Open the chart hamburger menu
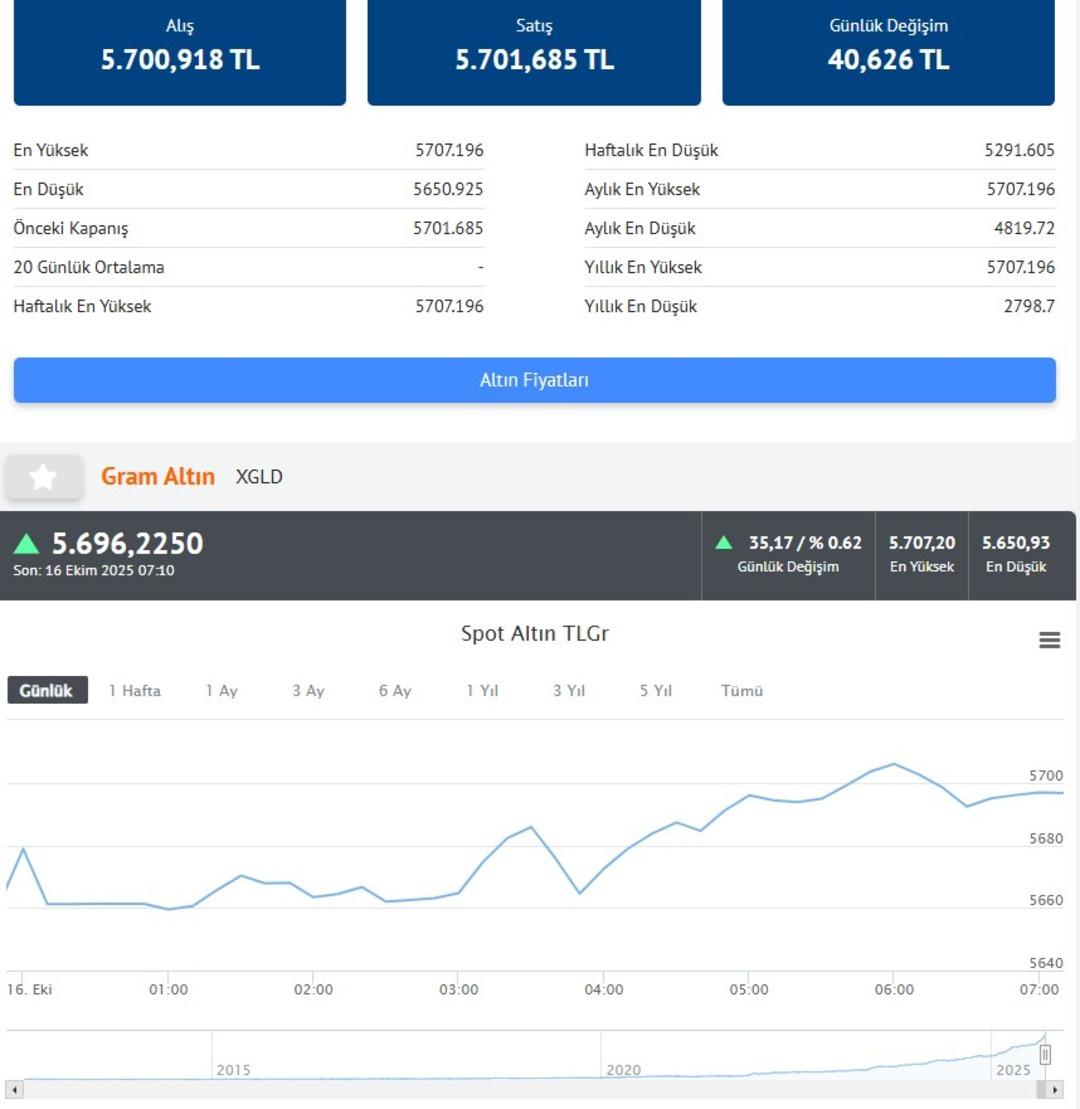Viewport: 1080px width, 1109px height. point(1049,640)
